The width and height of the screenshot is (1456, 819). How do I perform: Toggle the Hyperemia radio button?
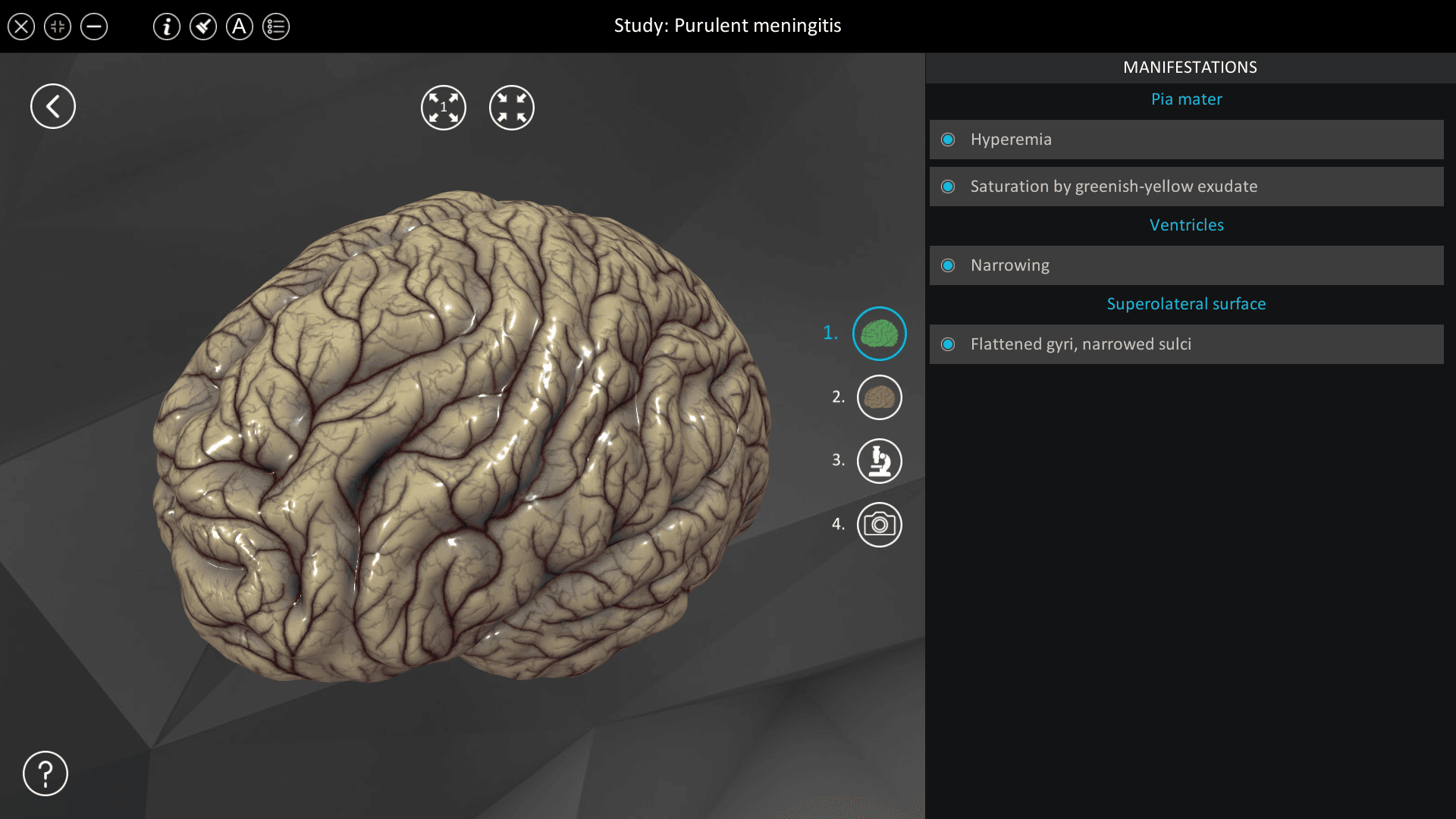(x=948, y=140)
